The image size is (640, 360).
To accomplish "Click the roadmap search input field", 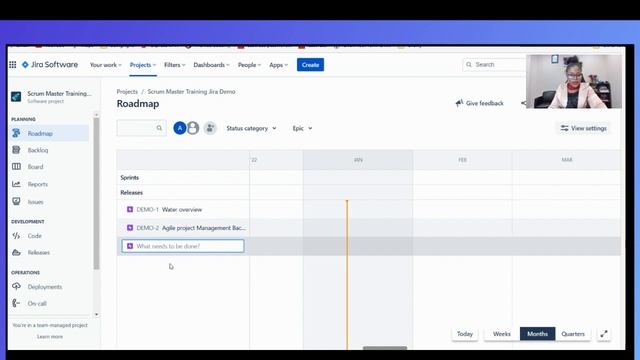I will [141, 128].
